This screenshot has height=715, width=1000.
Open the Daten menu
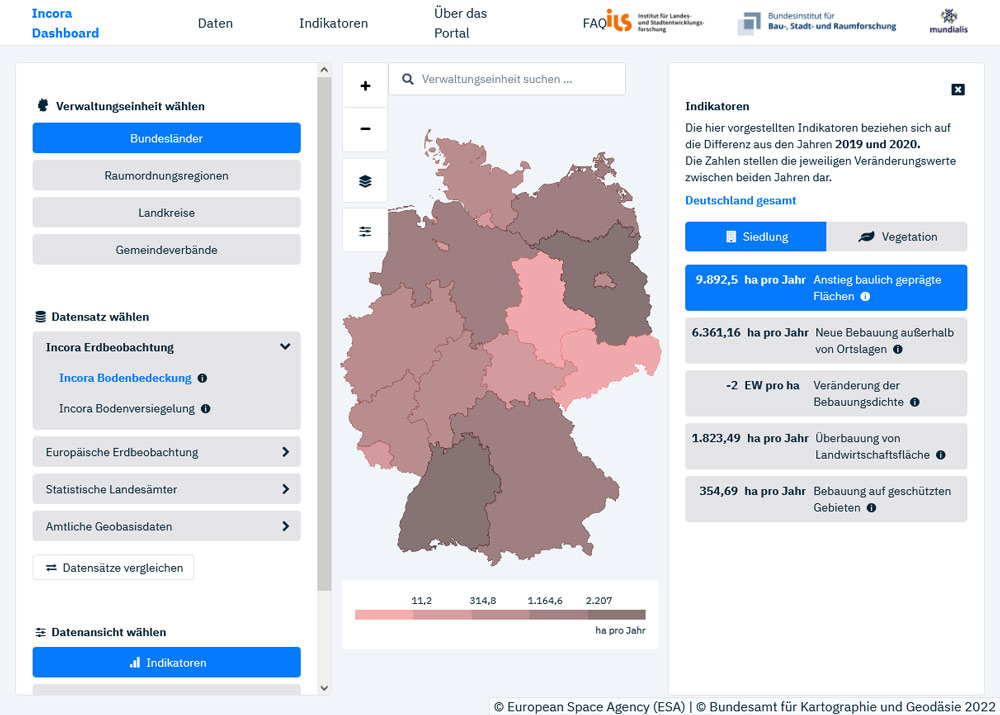click(215, 23)
